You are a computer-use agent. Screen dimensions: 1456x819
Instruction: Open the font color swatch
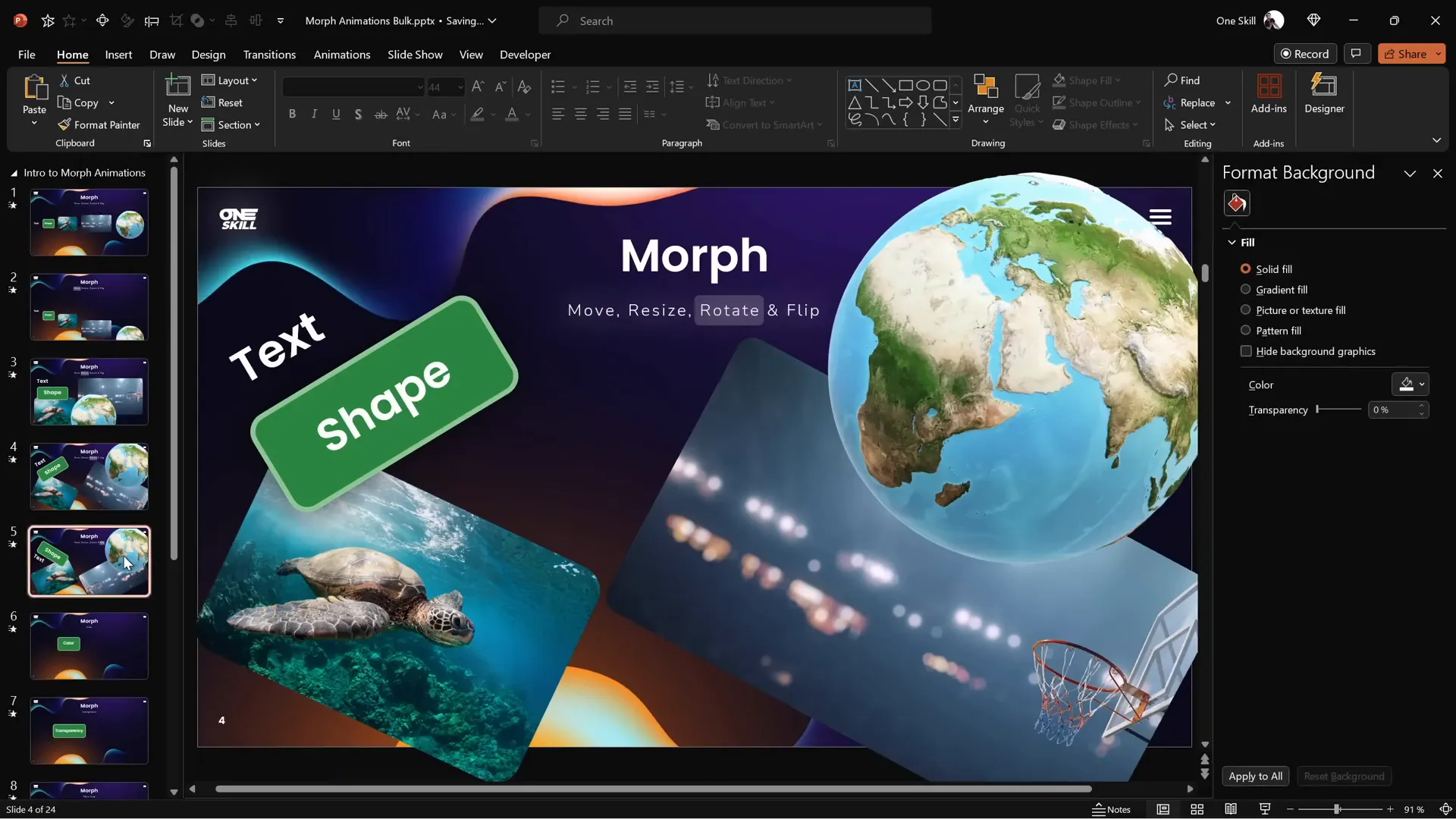513,114
